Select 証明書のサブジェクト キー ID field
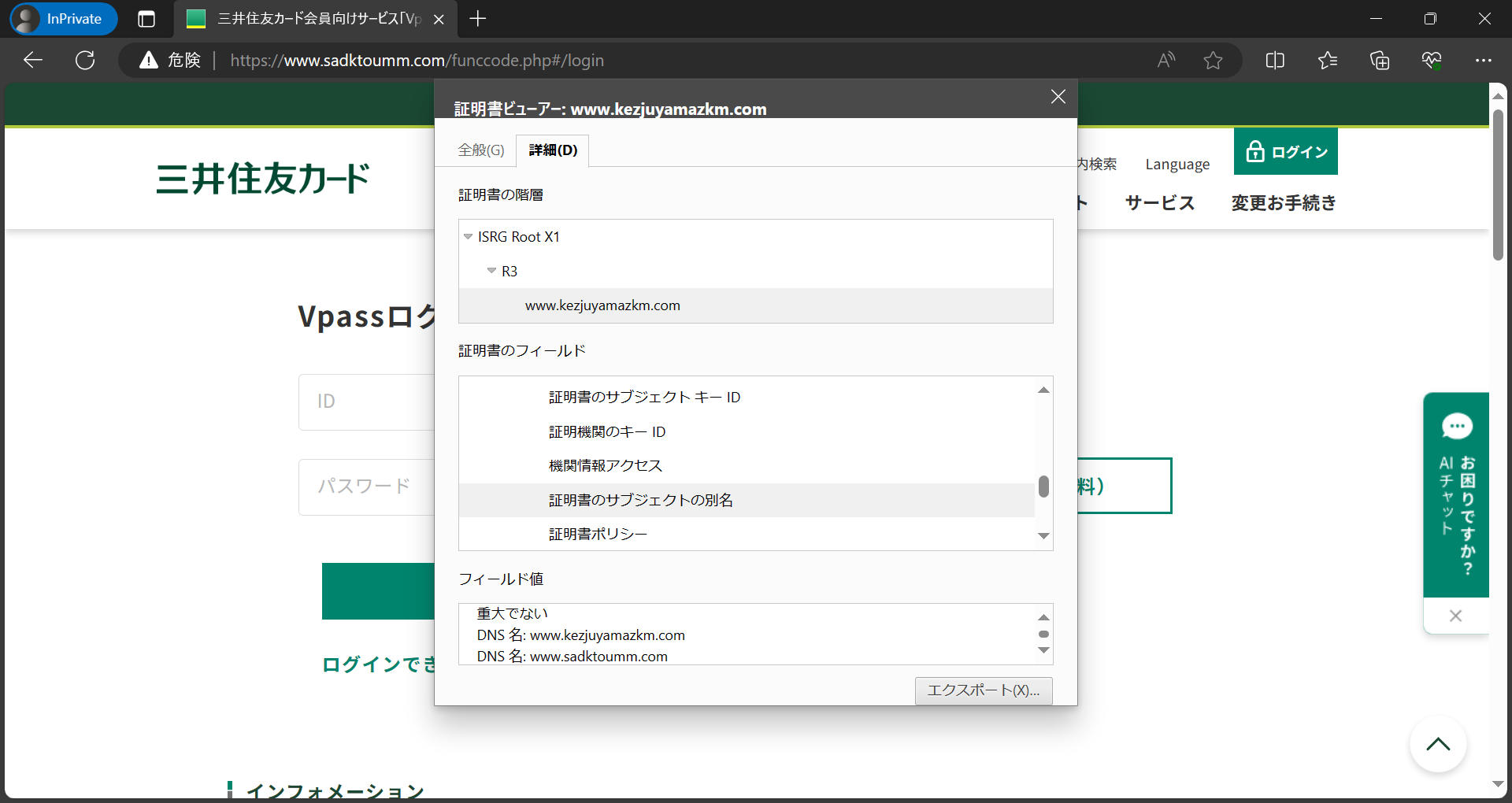 (x=747, y=397)
